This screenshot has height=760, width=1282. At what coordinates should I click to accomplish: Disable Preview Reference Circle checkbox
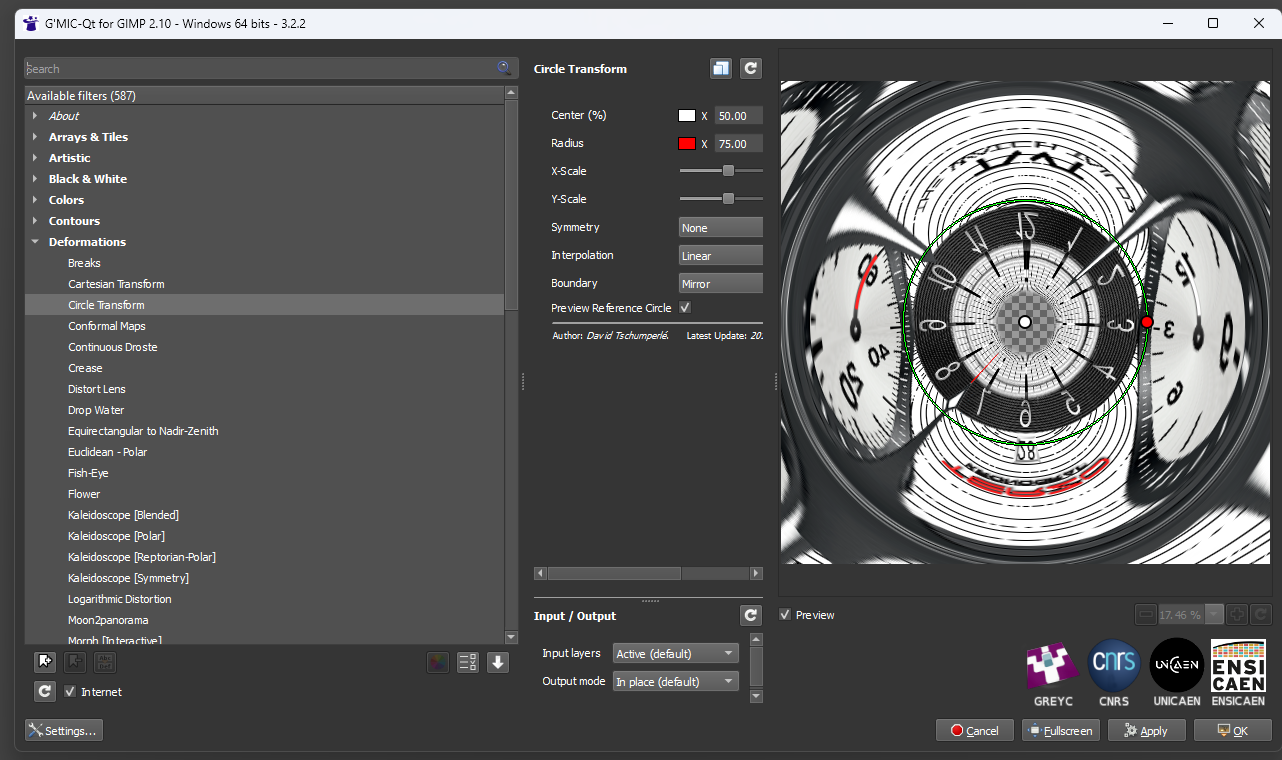[685, 308]
